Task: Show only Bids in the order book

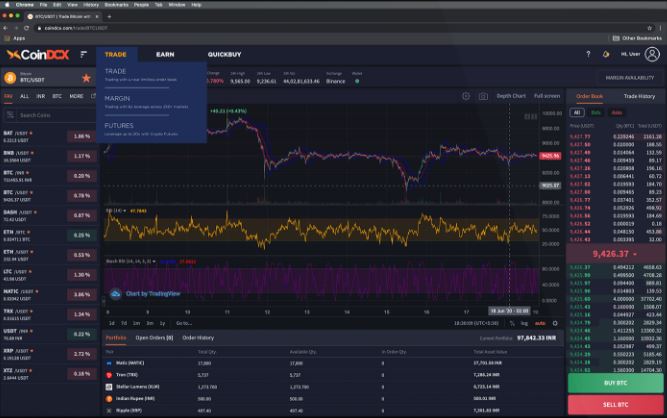Action: coord(596,113)
